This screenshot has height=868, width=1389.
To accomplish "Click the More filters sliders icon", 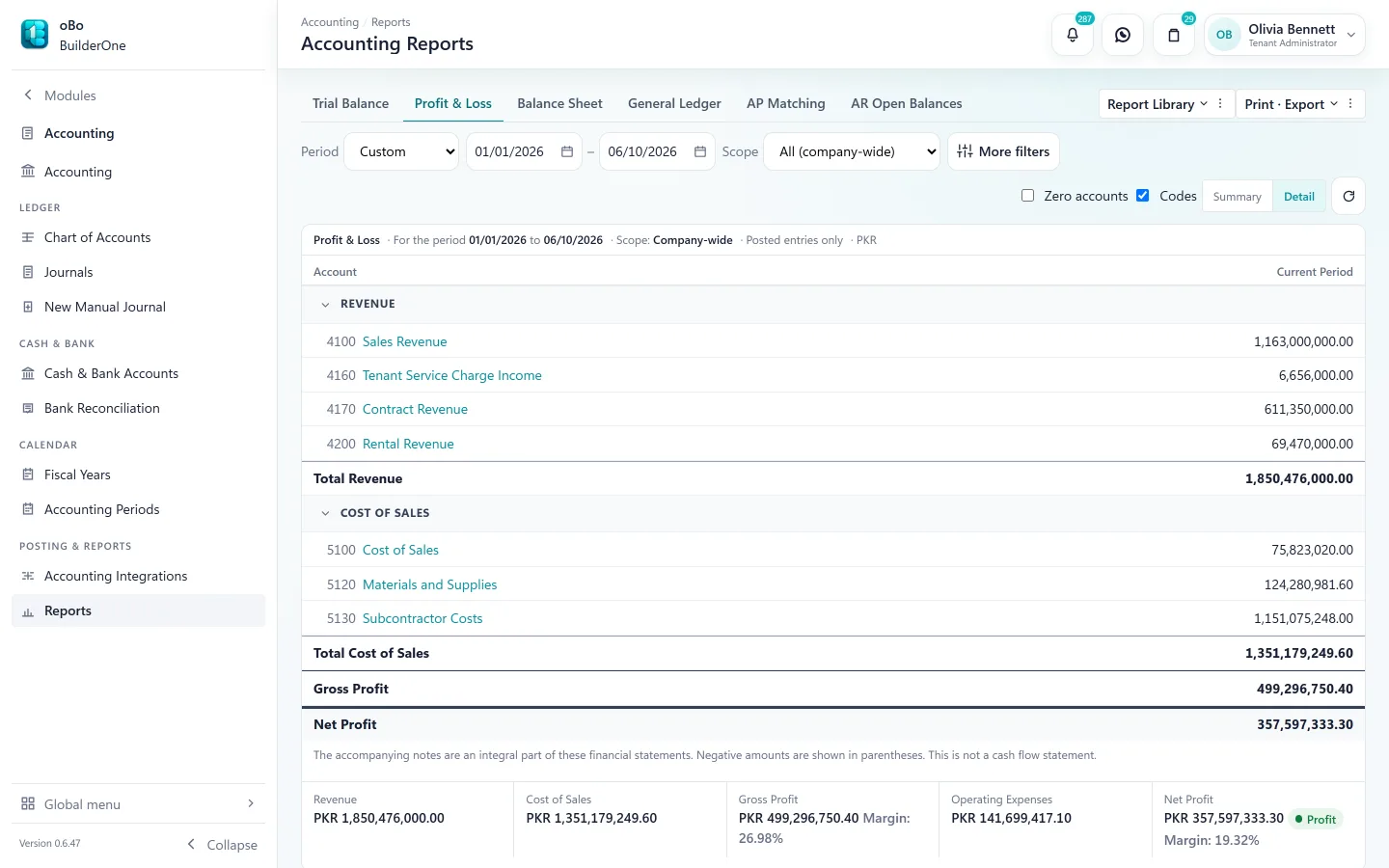I will [x=965, y=151].
